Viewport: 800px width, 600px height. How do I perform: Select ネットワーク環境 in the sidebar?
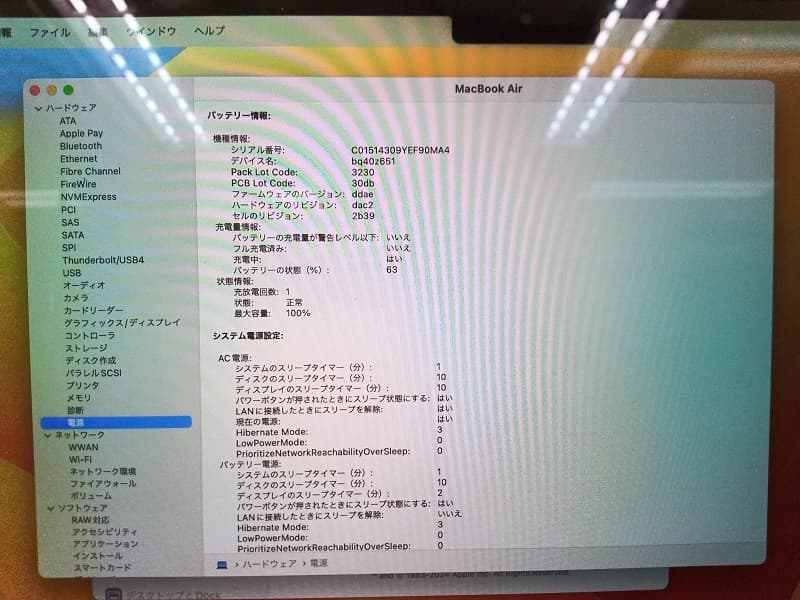[x=103, y=472]
